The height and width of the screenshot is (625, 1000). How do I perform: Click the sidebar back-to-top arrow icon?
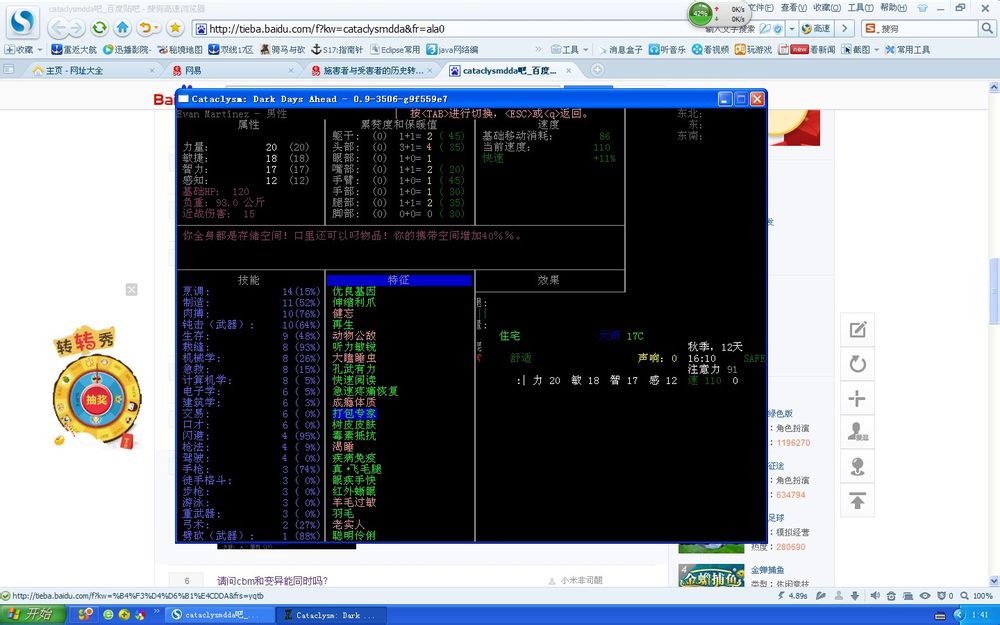(x=857, y=501)
